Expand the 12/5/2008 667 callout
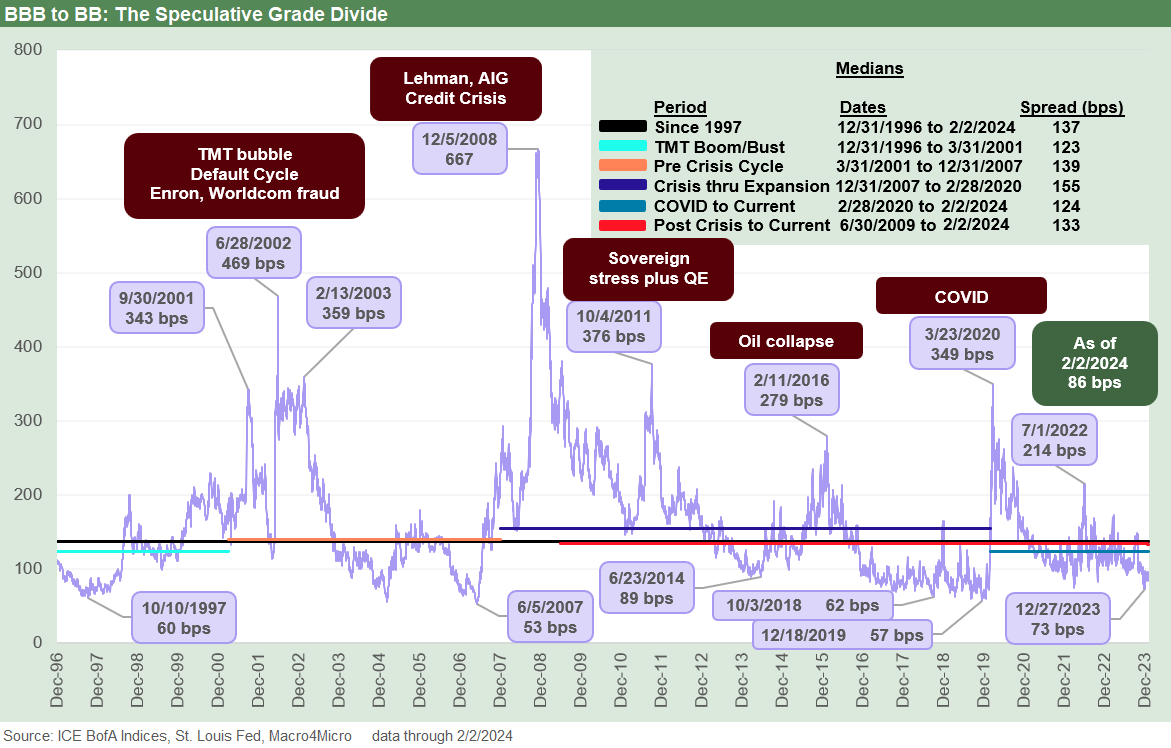This screenshot has width=1171, height=748. click(x=459, y=148)
